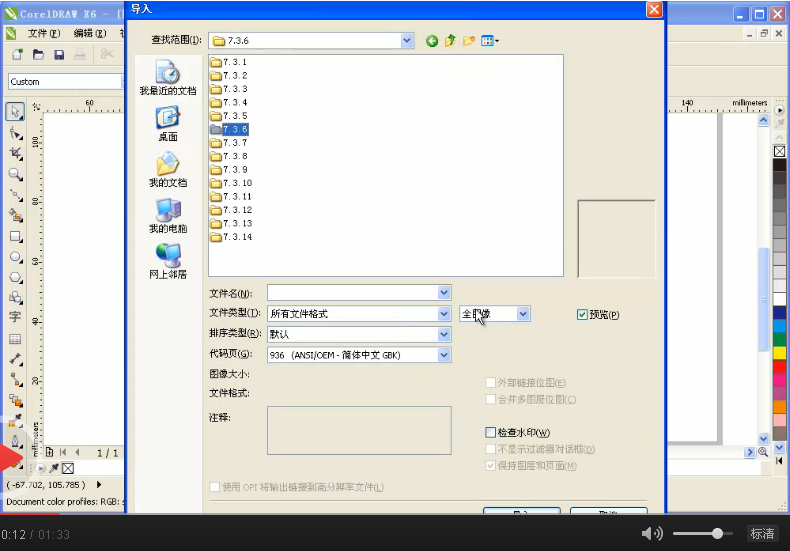
Task: Expand 代码页 936 GBK dropdown
Action: (x=443, y=355)
